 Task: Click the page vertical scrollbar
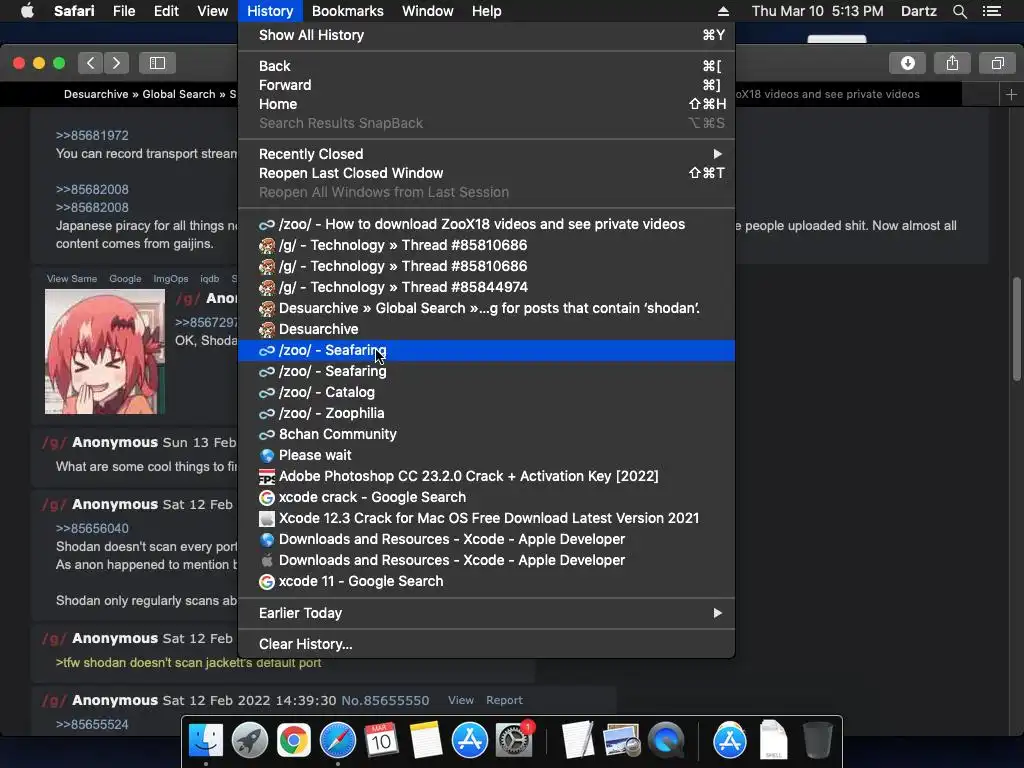point(1016,328)
